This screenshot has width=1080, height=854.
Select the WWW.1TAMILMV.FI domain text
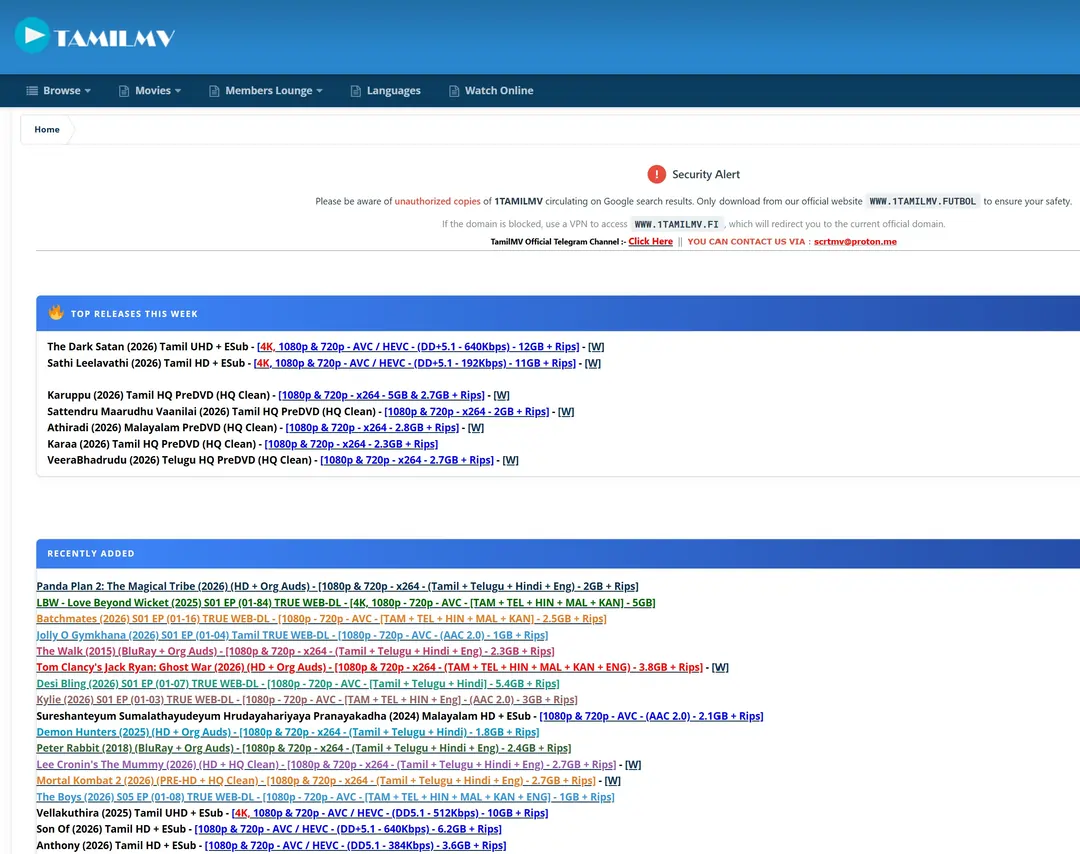coord(676,224)
